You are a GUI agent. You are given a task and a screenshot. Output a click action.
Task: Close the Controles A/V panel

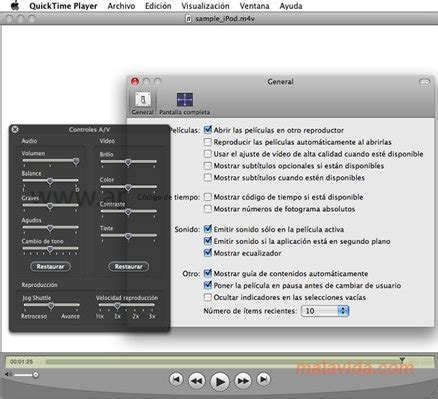(15, 129)
